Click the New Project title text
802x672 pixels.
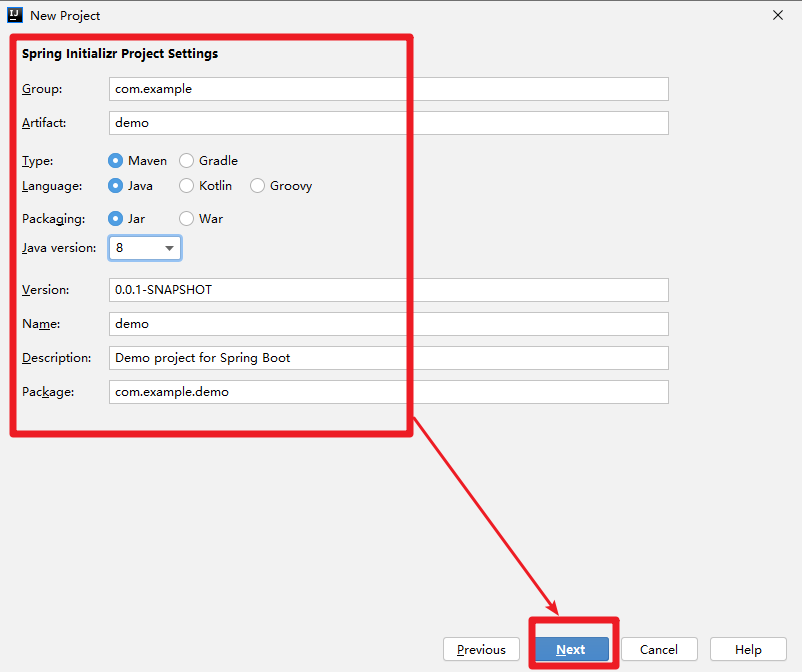(x=65, y=16)
